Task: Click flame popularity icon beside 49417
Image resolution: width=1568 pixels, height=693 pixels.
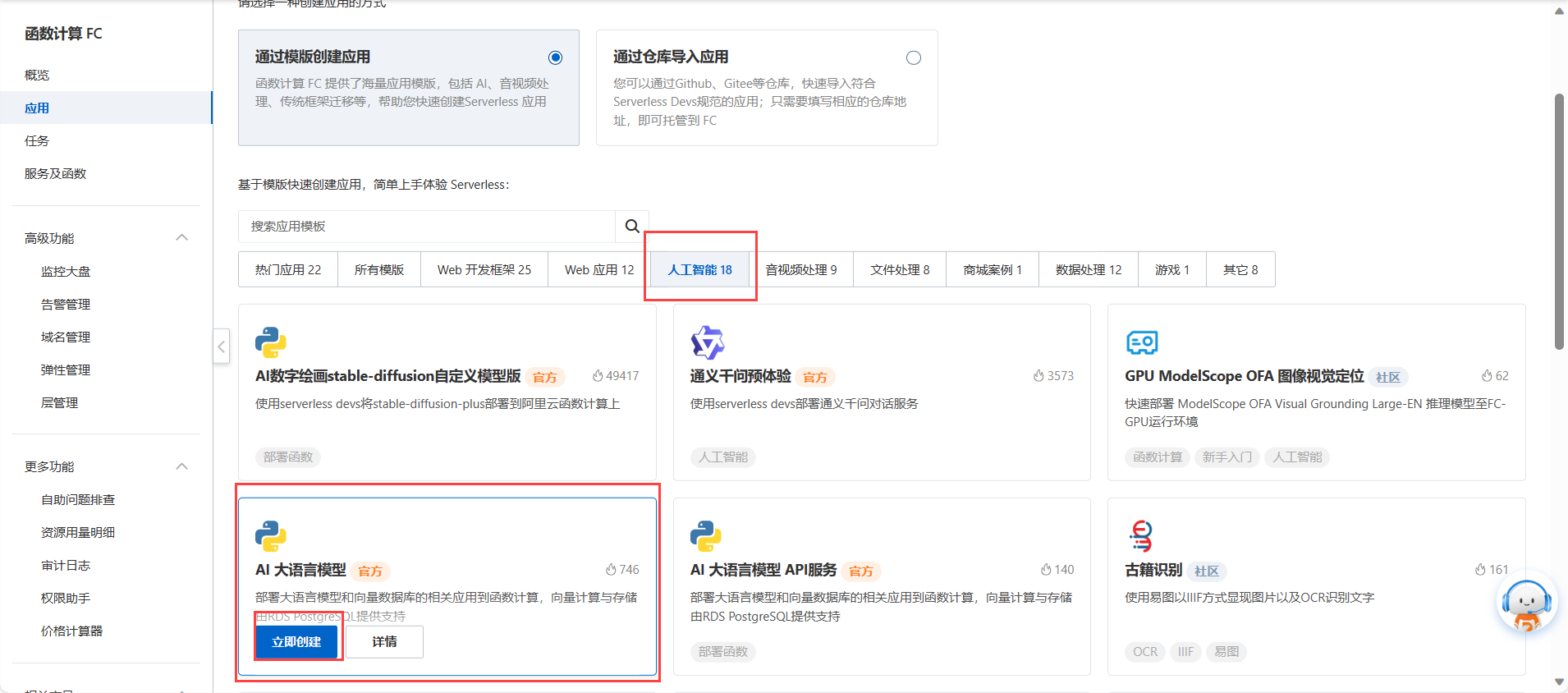Action: tap(598, 376)
